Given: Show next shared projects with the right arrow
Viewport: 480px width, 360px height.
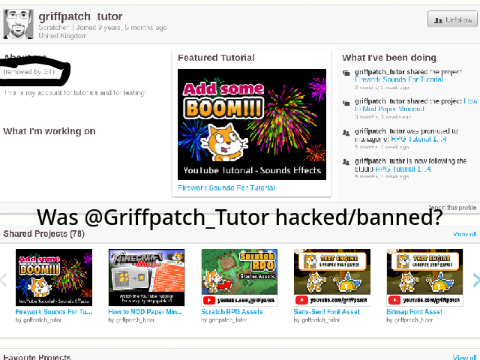Looking at the screenshot, I should click(476, 280).
